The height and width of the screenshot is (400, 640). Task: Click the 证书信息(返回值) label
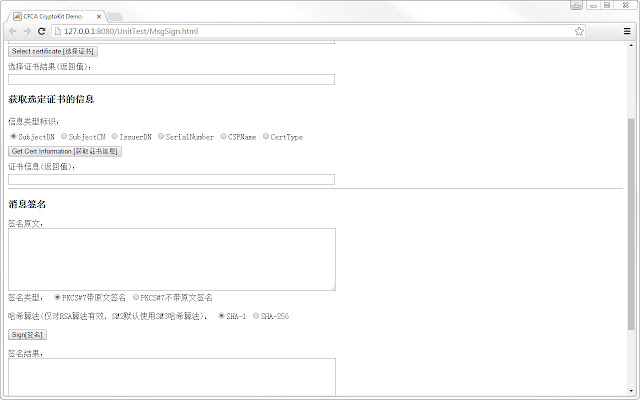(x=42, y=167)
